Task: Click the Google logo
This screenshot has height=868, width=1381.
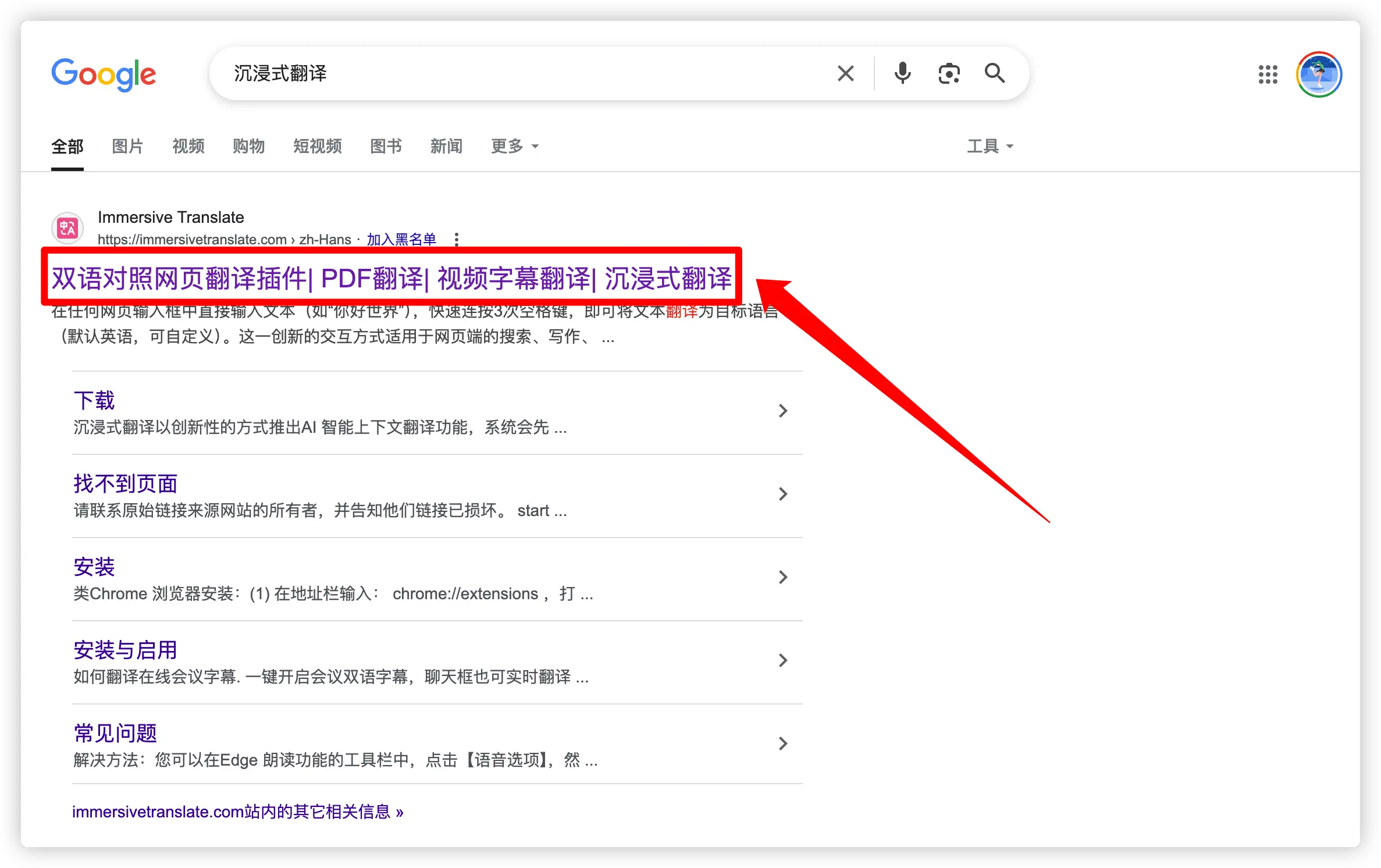Action: pos(104,74)
